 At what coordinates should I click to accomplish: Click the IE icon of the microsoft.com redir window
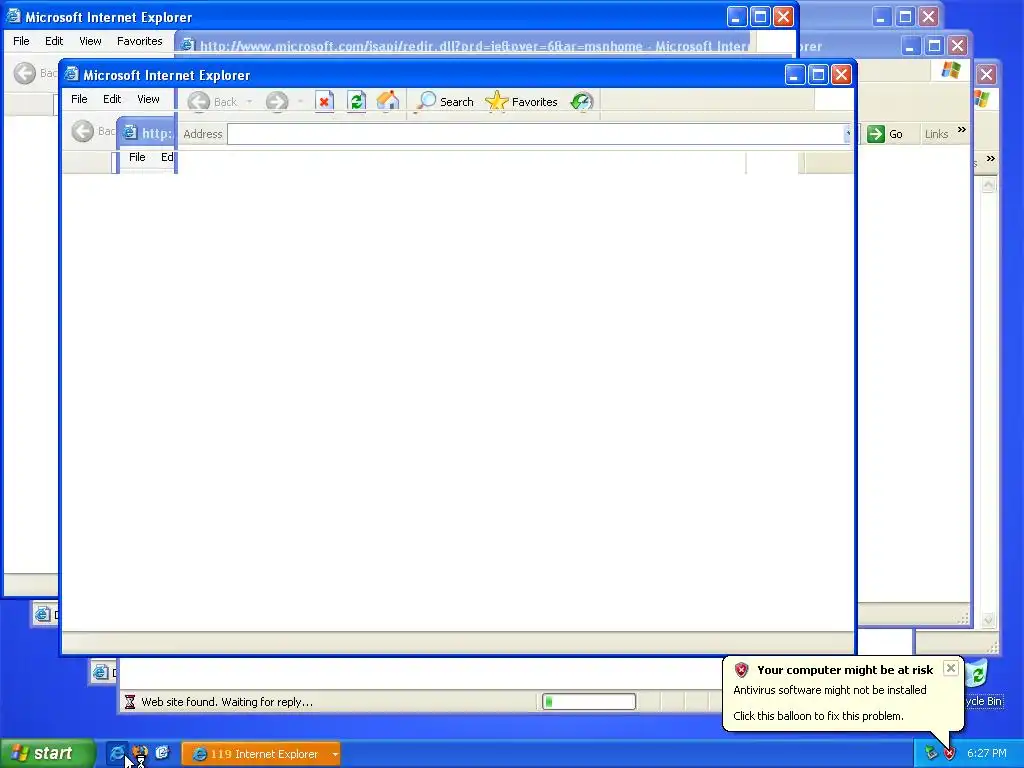(187, 45)
